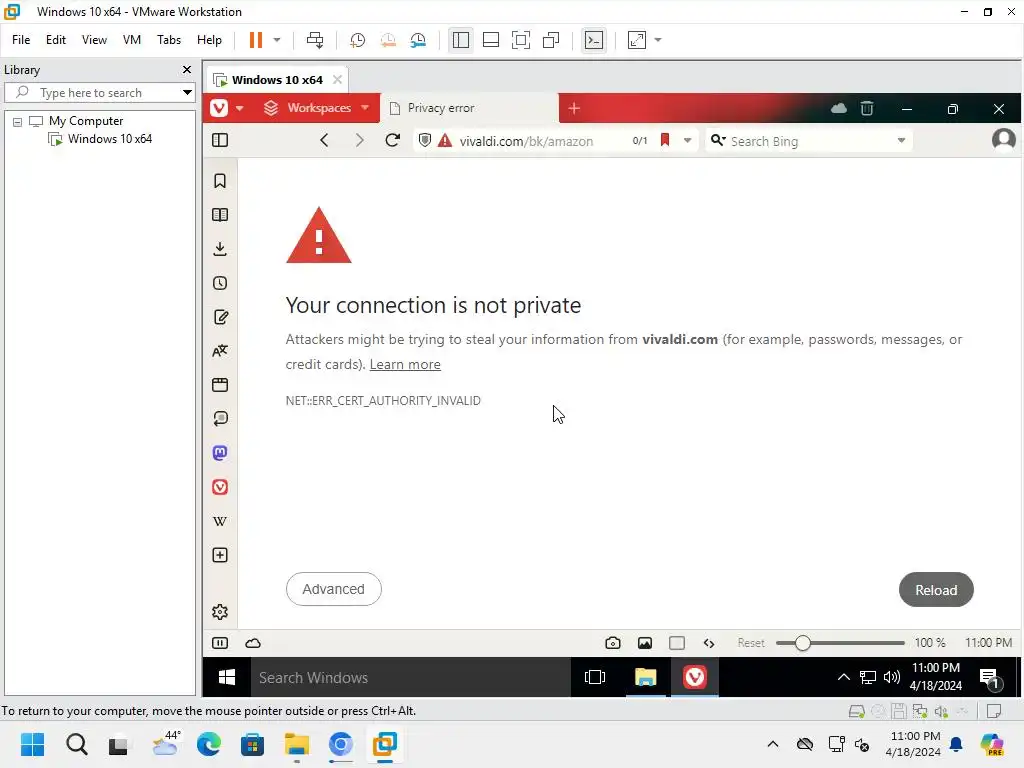
Task: Open Vivaldi profile avatar
Action: pyautogui.click(x=1003, y=140)
